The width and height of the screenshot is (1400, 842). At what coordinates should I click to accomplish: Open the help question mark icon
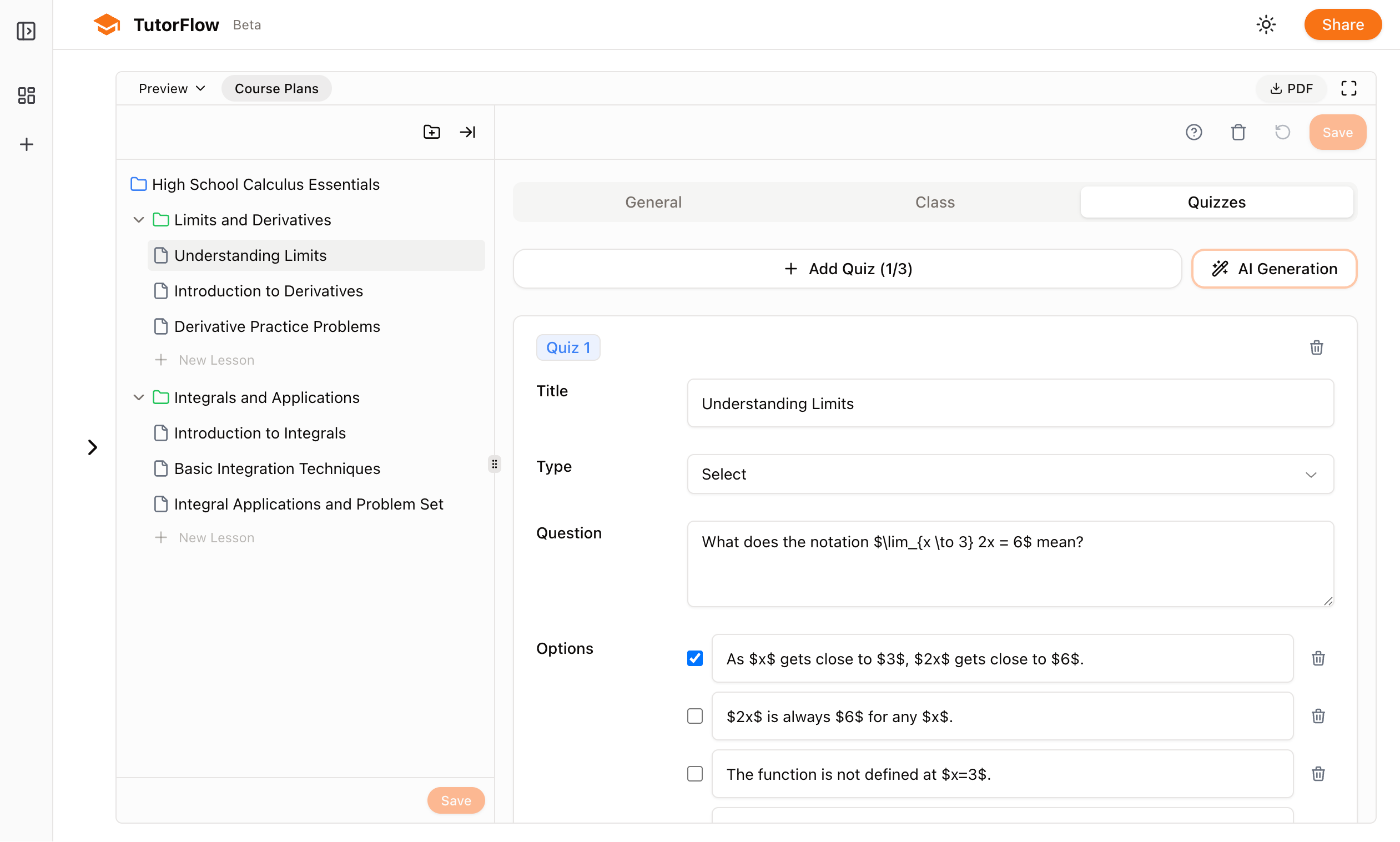1193,132
